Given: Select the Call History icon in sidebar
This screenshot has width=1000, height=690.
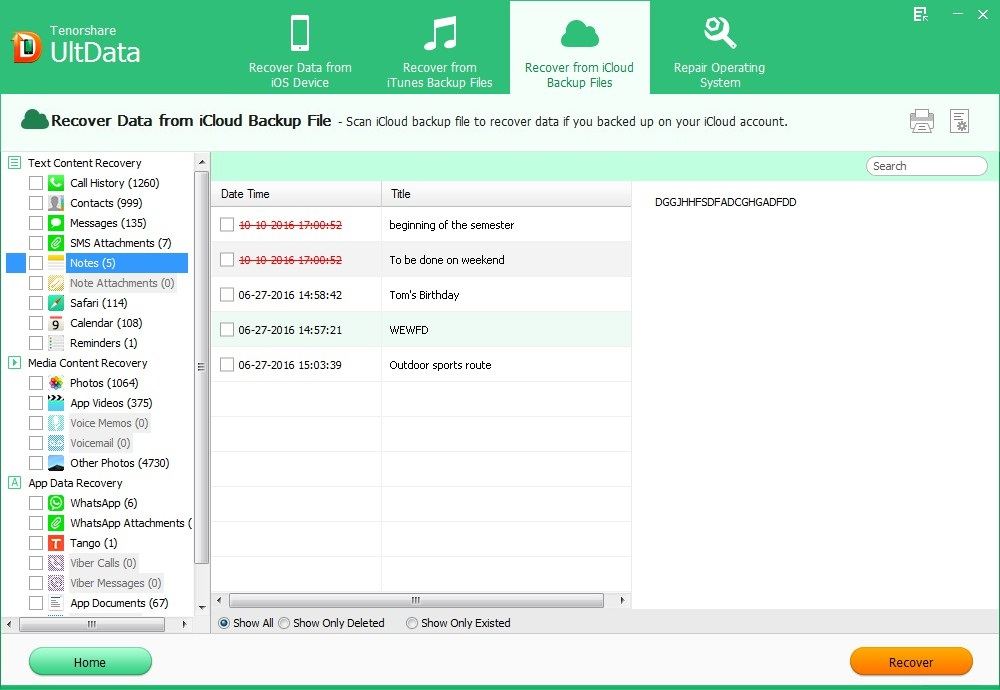Looking at the screenshot, I should (55, 182).
